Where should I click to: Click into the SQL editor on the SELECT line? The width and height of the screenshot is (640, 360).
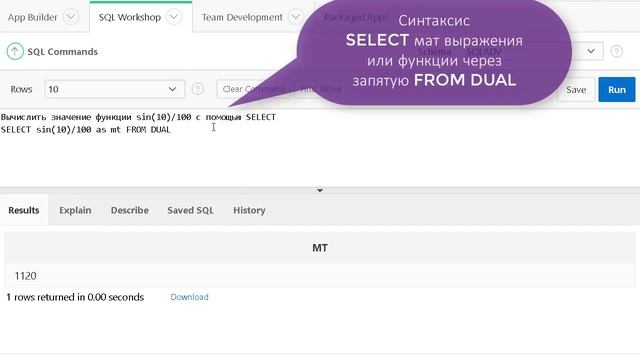[x=86, y=130]
